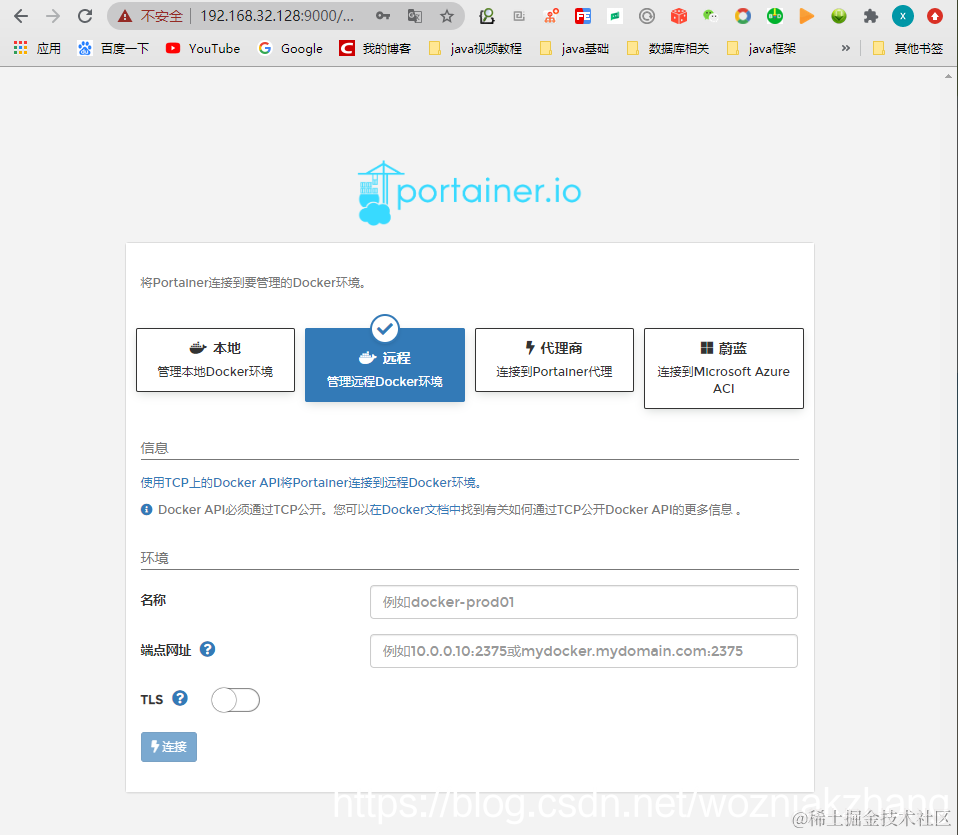
Task: Open the YouTube bookmark
Action: [x=203, y=48]
